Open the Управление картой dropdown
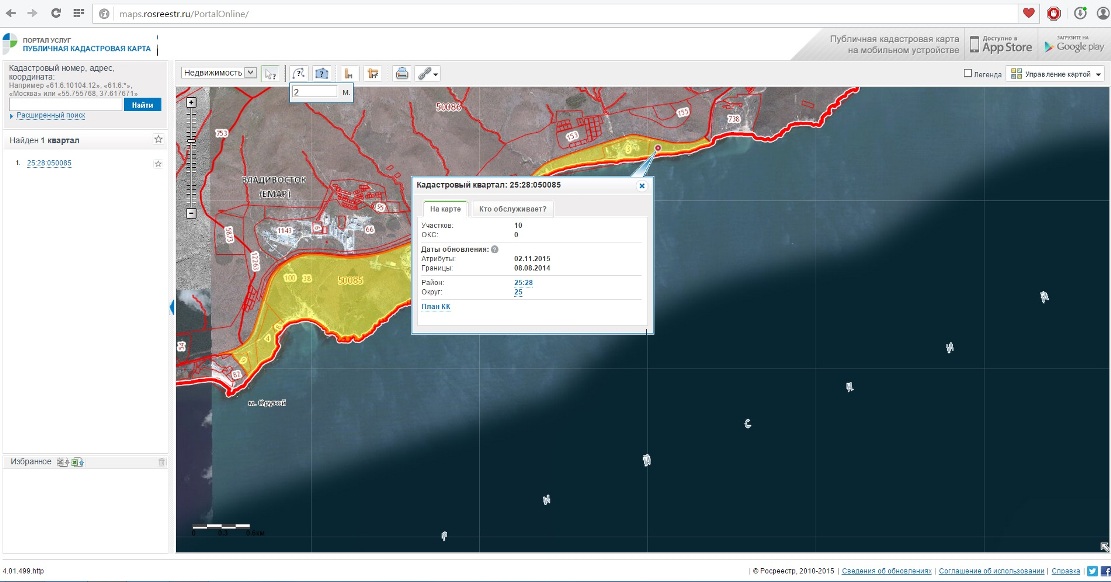This screenshot has height=582, width=1111. 1054,74
